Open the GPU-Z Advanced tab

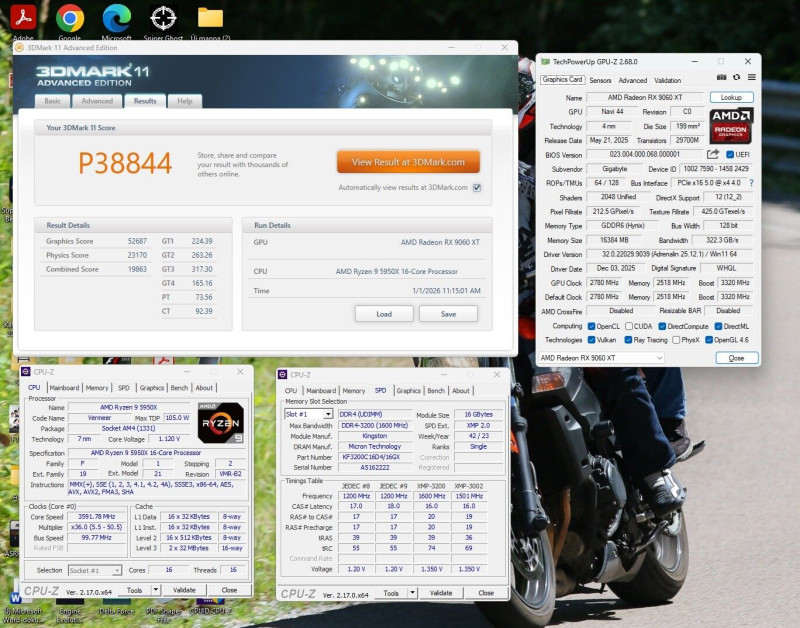(633, 81)
